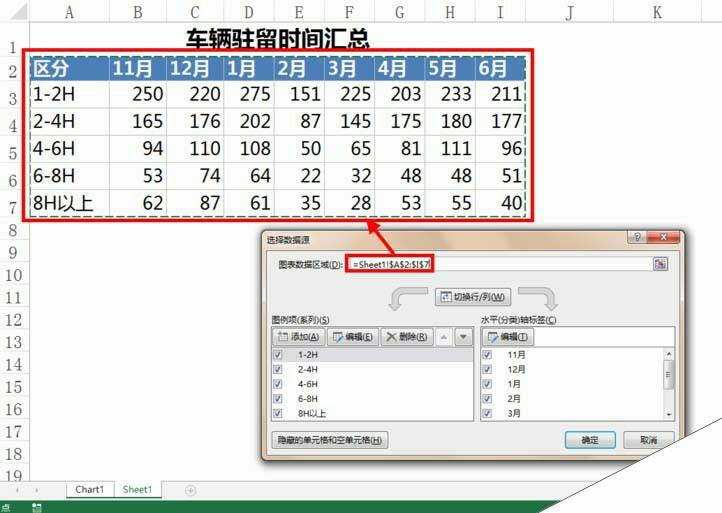Click the 8H以上 row label cell
Screen dimensions: 722x513
click(x=70, y=203)
